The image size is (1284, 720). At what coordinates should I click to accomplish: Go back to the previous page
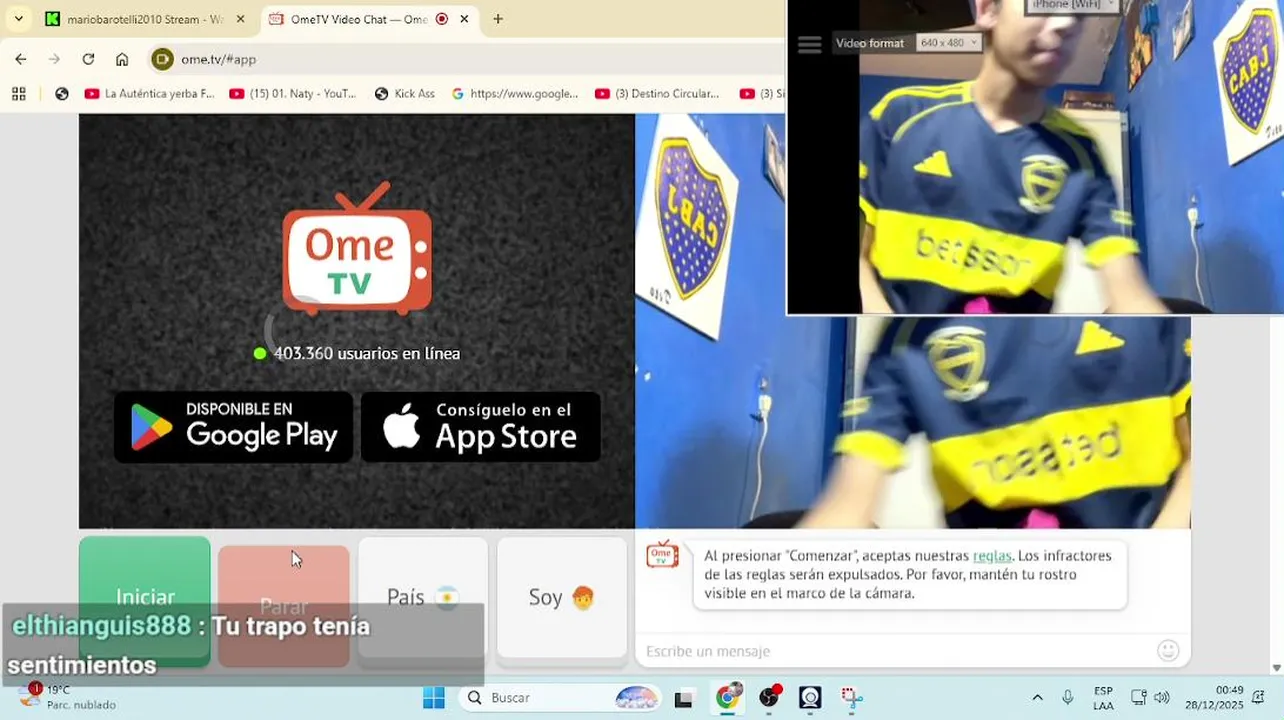(x=21, y=59)
